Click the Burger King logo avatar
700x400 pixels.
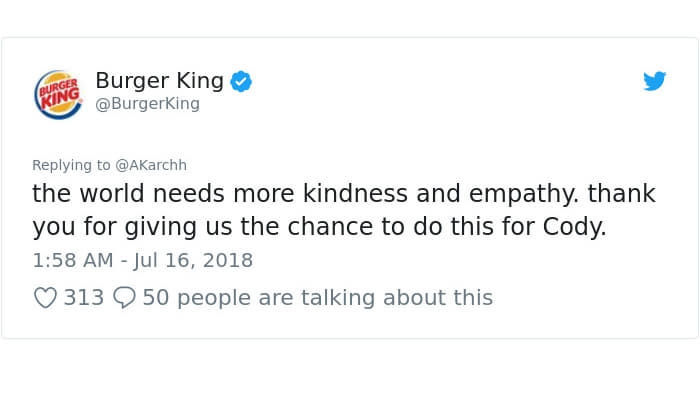tap(59, 93)
